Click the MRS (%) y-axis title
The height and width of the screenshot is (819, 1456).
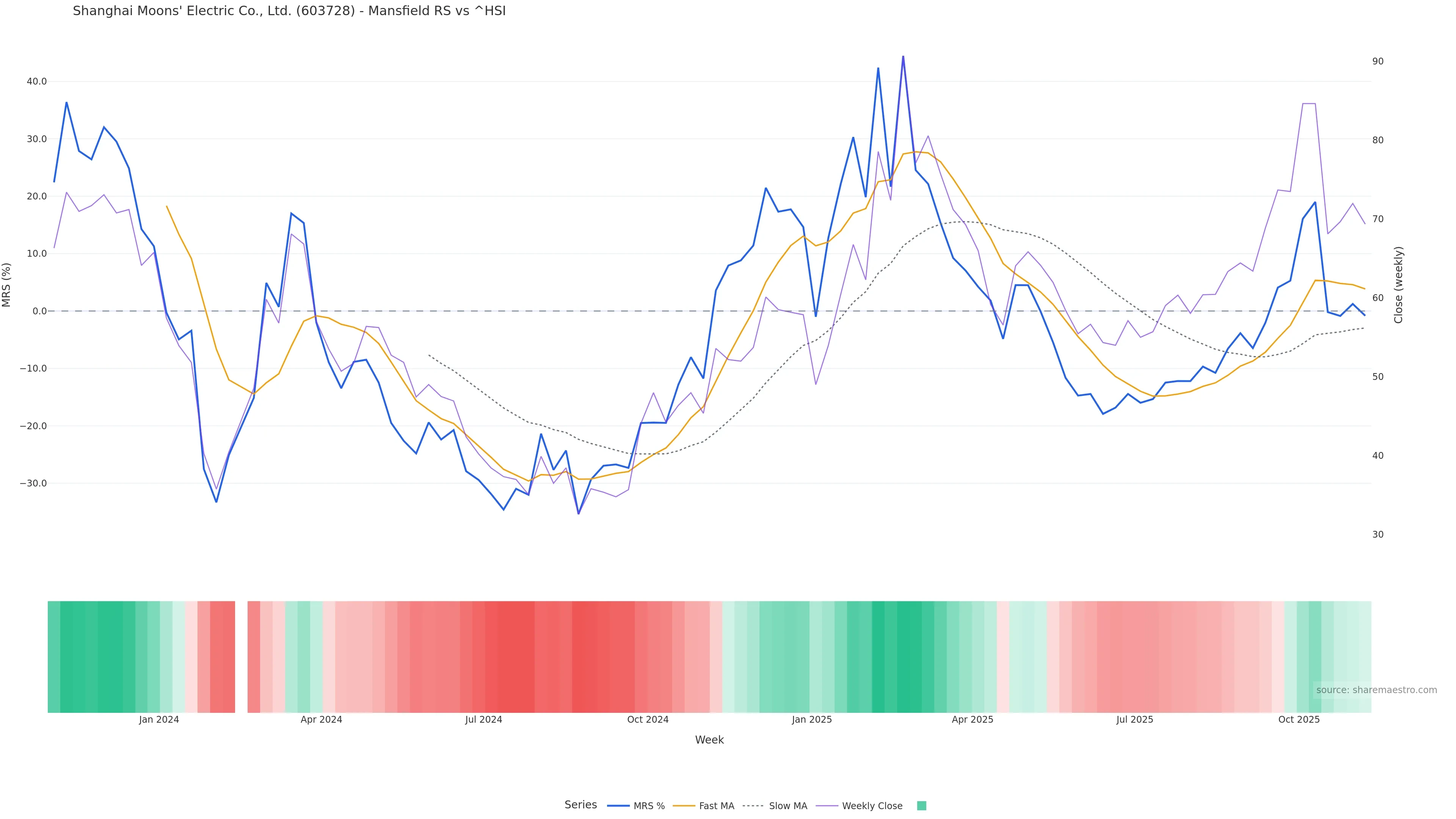click(7, 284)
